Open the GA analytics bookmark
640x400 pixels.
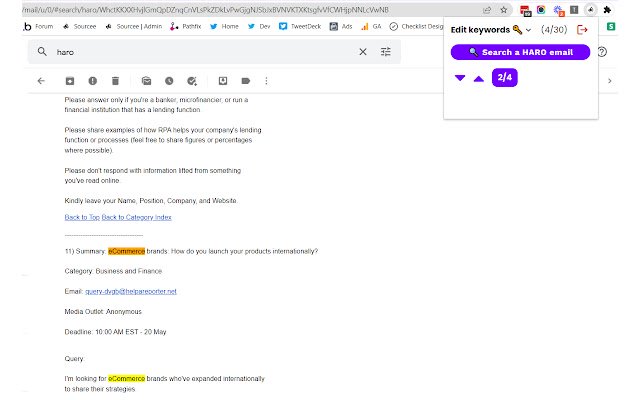click(x=371, y=27)
